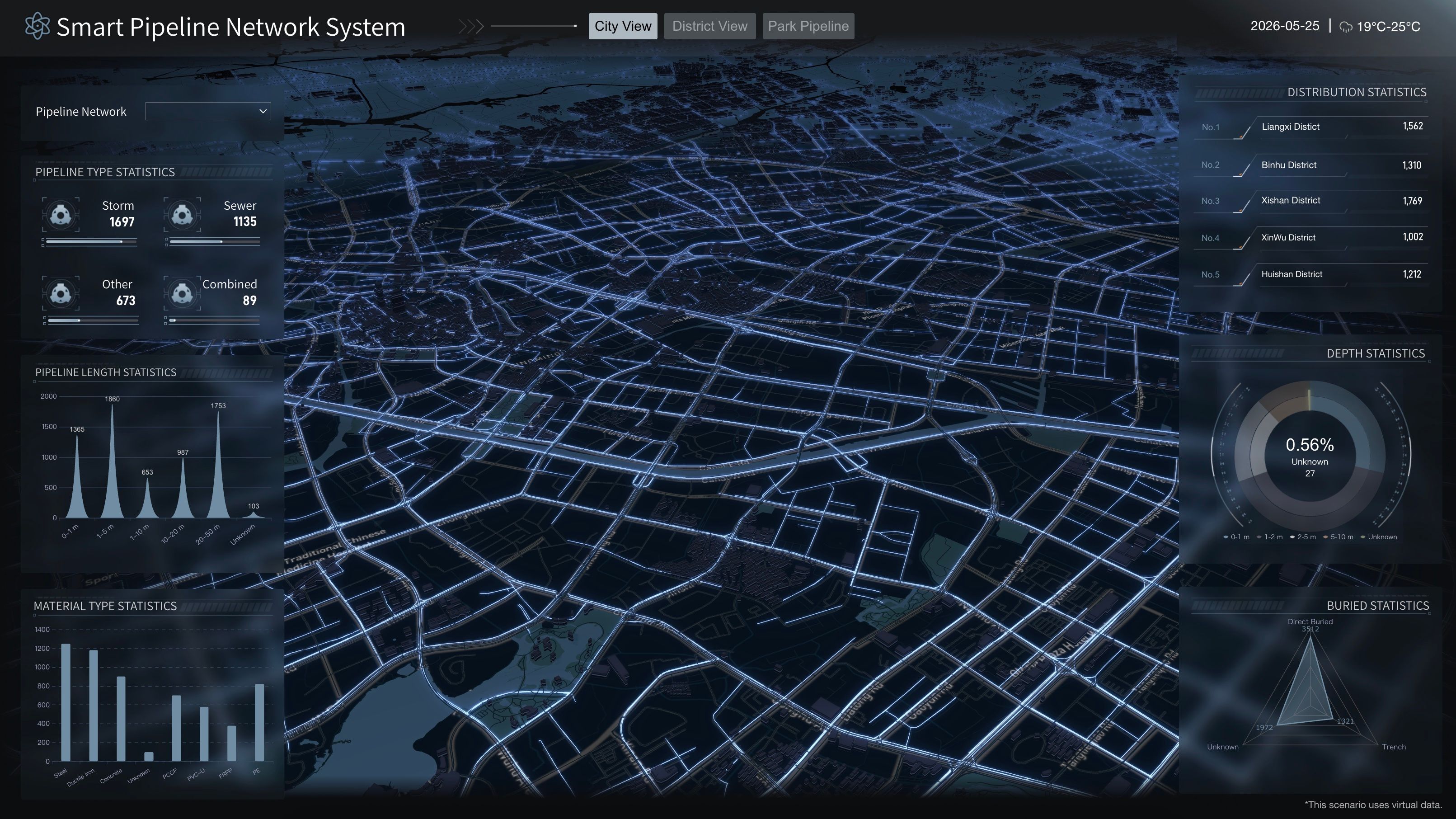Select the Liangxi Distict row
Viewport: 1456px width, 819px height.
click(x=1311, y=128)
